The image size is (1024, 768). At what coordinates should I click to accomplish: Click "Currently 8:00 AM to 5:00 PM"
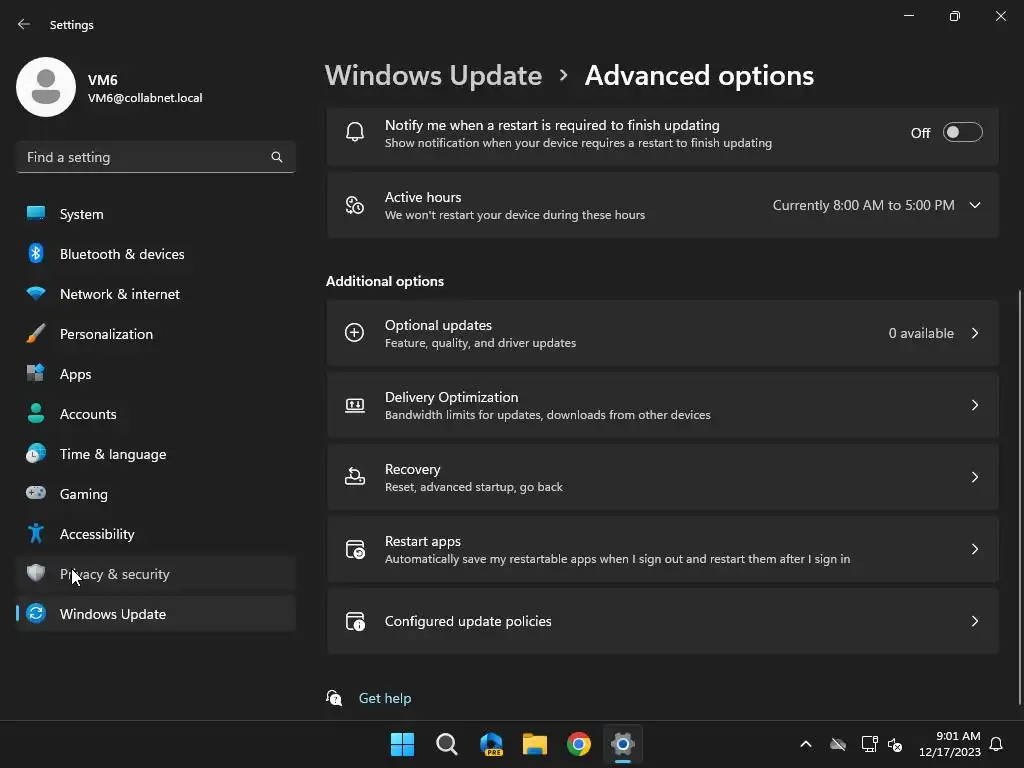863,205
